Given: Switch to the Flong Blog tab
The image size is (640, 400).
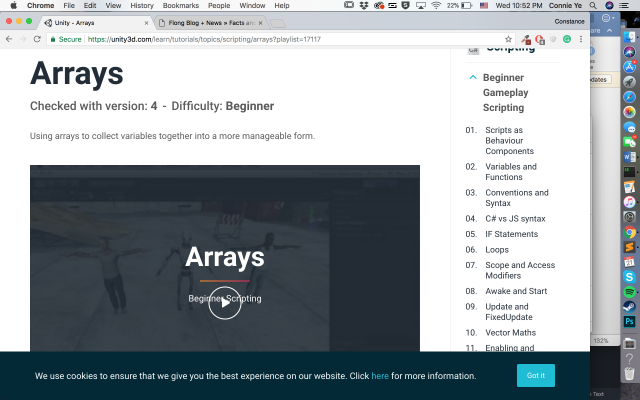Looking at the screenshot, I should pos(210,23).
